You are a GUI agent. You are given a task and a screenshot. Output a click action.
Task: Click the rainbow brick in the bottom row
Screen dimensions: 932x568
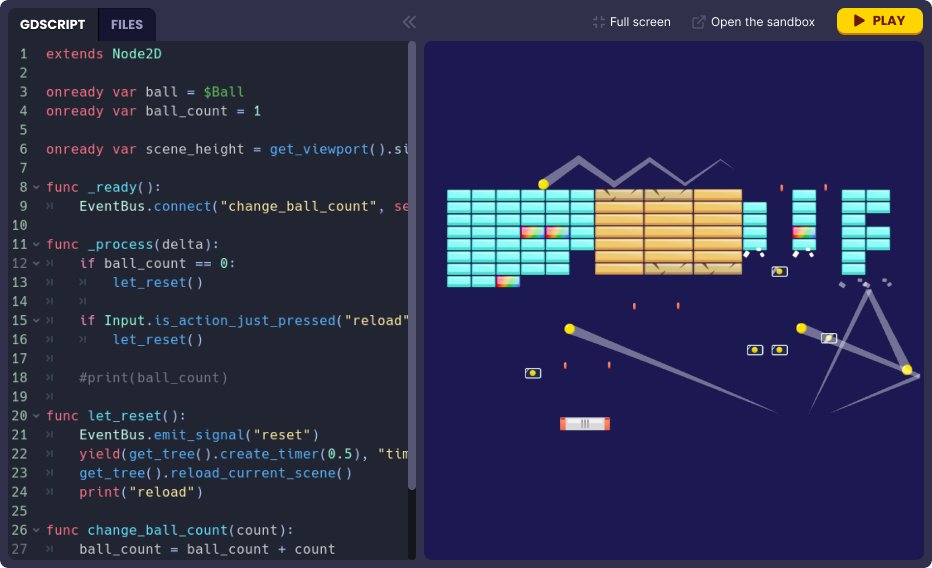(x=508, y=281)
